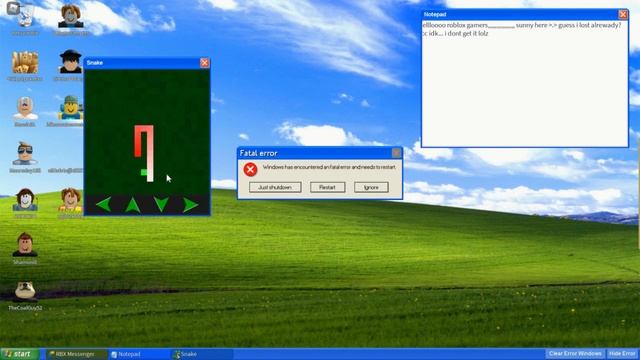The image size is (640, 360).
Task: Click Ignore in the Fatal error dialog
Action: pos(371,187)
